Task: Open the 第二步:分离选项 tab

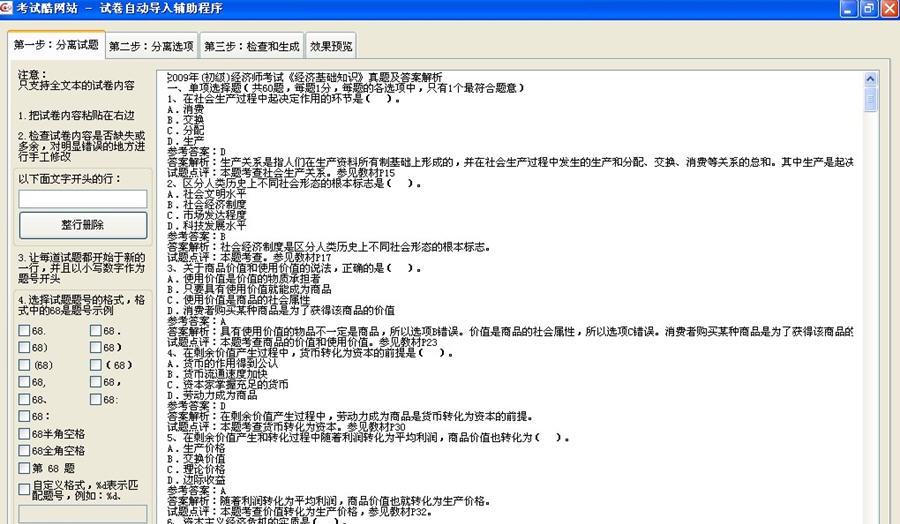Action: (x=152, y=46)
